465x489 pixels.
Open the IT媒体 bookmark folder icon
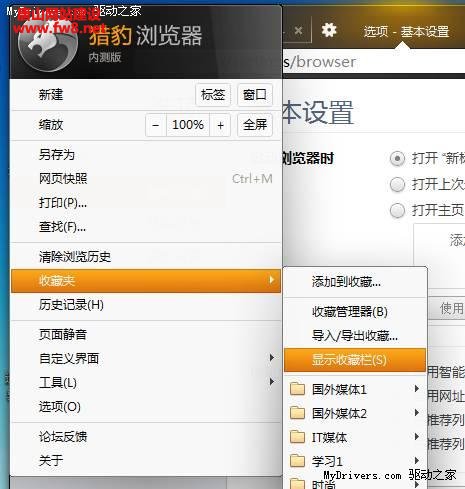pos(297,437)
